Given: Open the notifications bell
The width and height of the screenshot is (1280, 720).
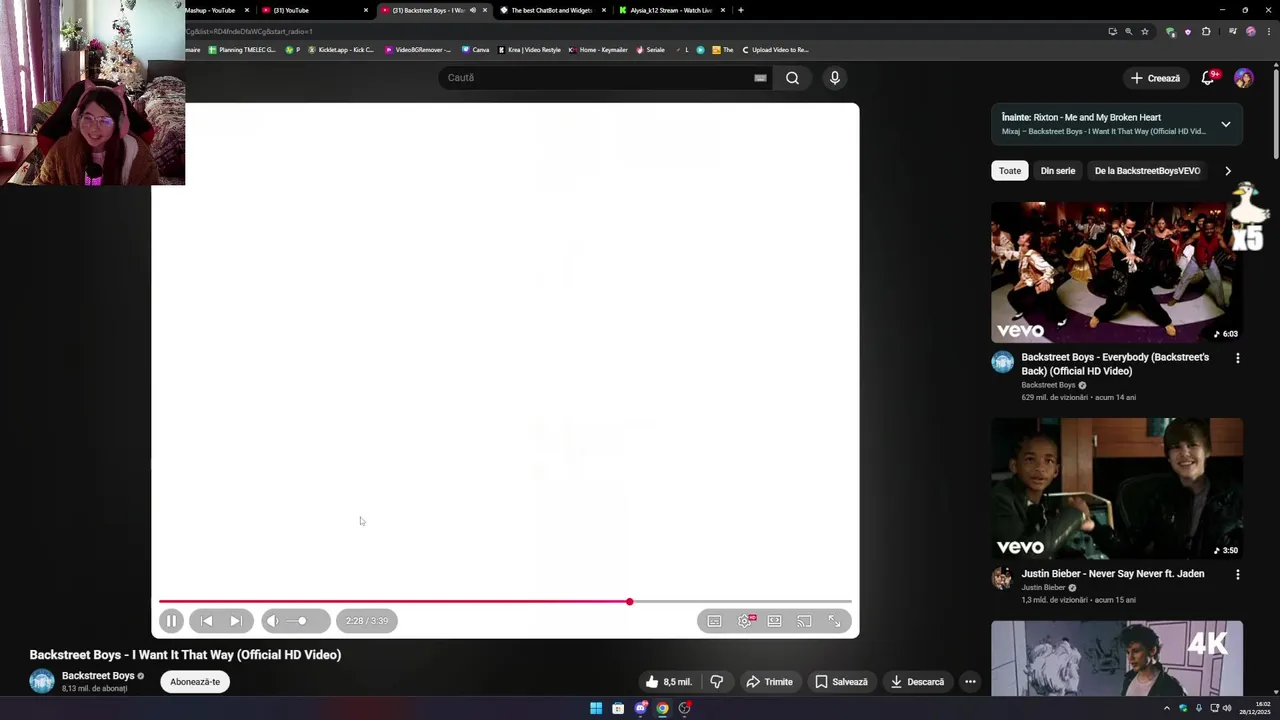Looking at the screenshot, I should [x=1208, y=78].
